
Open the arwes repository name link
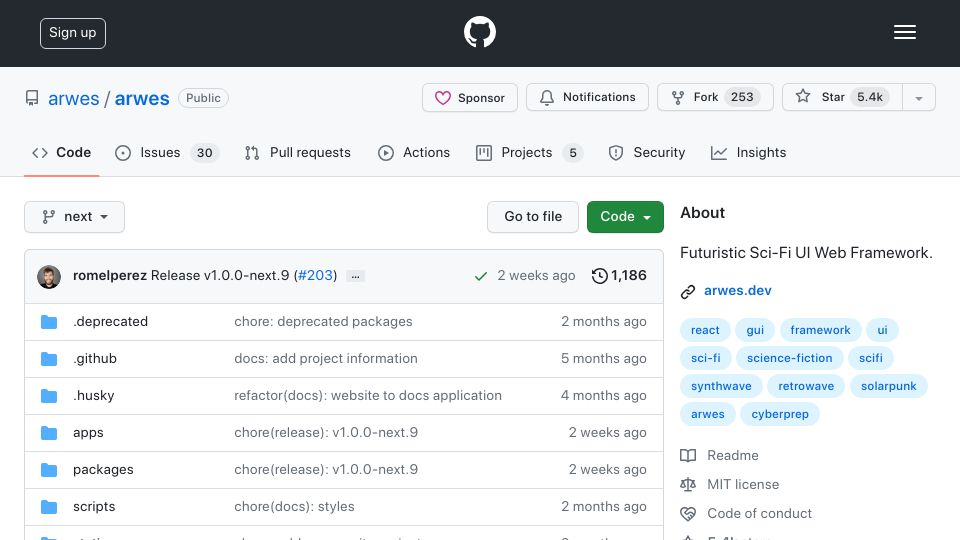pos(142,99)
